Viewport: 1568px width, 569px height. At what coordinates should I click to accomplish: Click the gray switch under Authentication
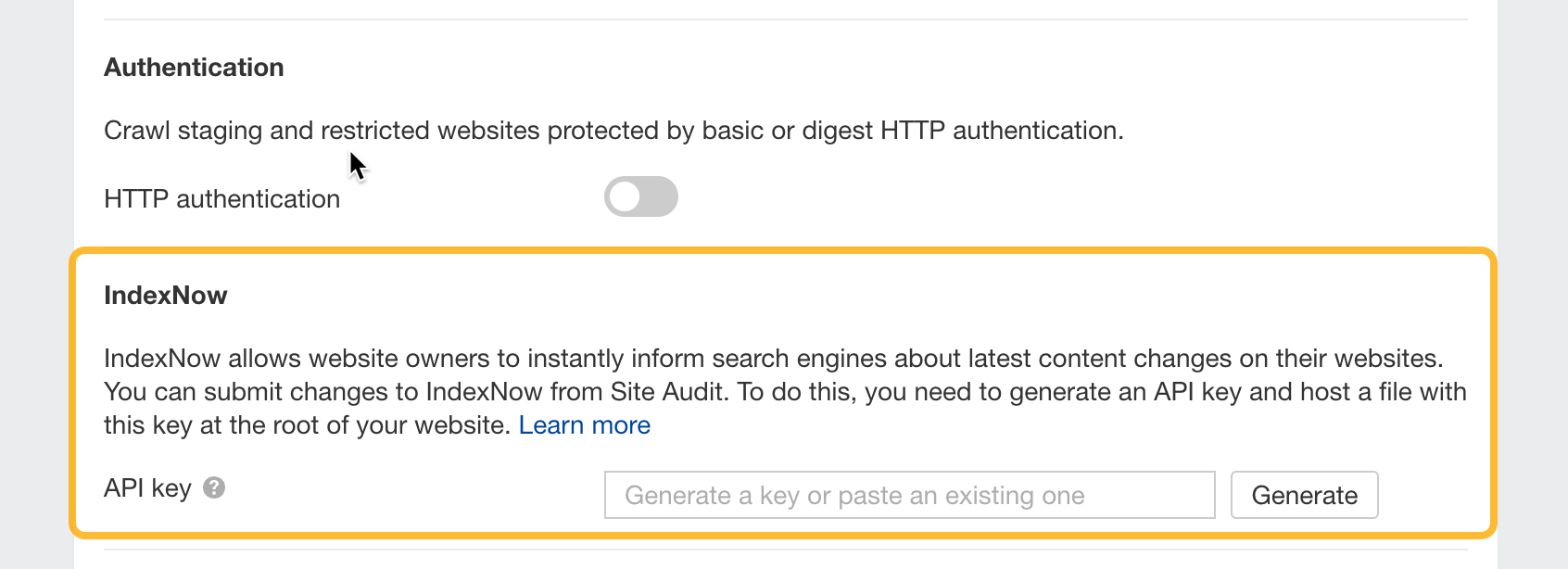point(640,196)
